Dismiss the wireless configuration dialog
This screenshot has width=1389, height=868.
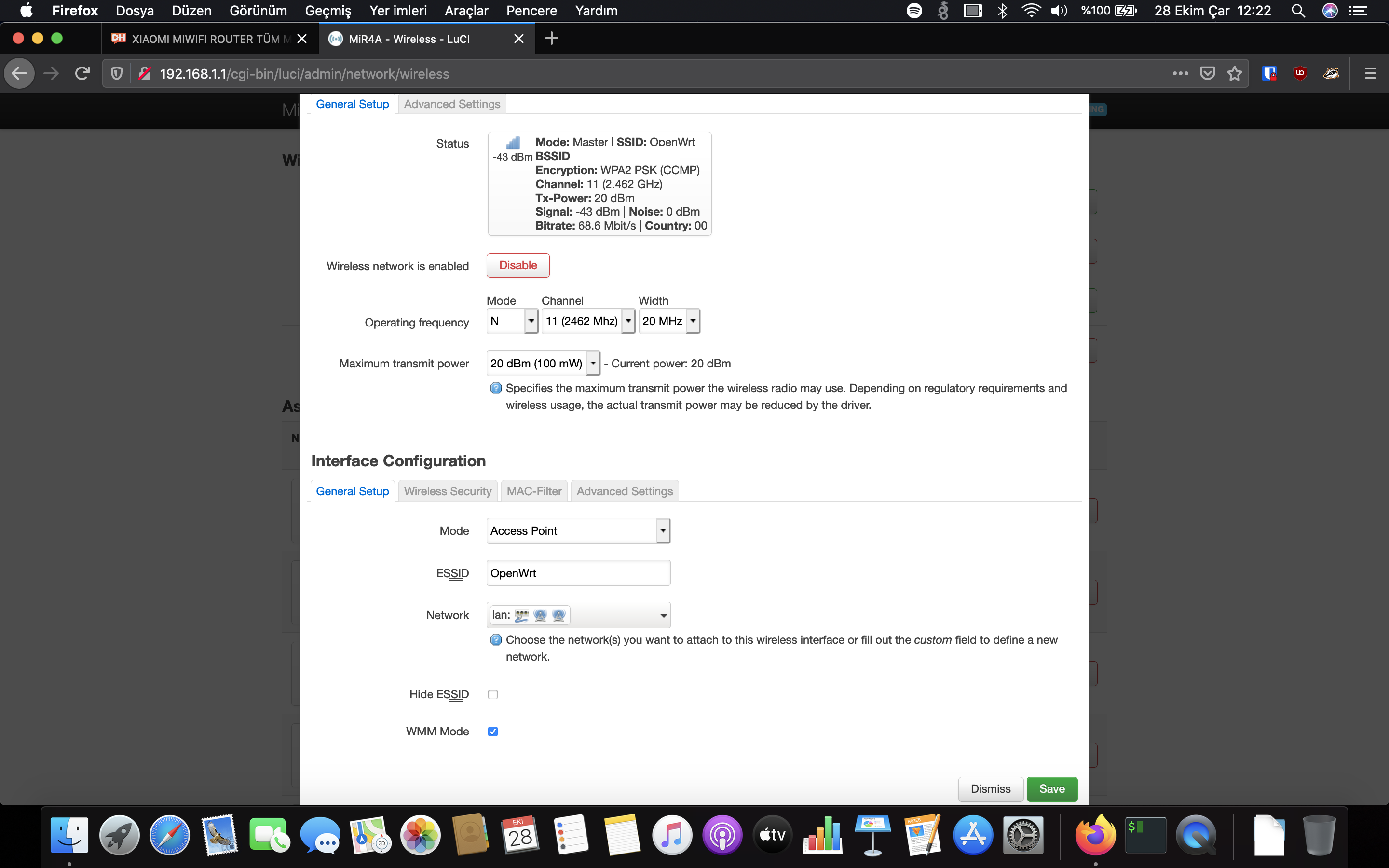pyautogui.click(x=990, y=789)
